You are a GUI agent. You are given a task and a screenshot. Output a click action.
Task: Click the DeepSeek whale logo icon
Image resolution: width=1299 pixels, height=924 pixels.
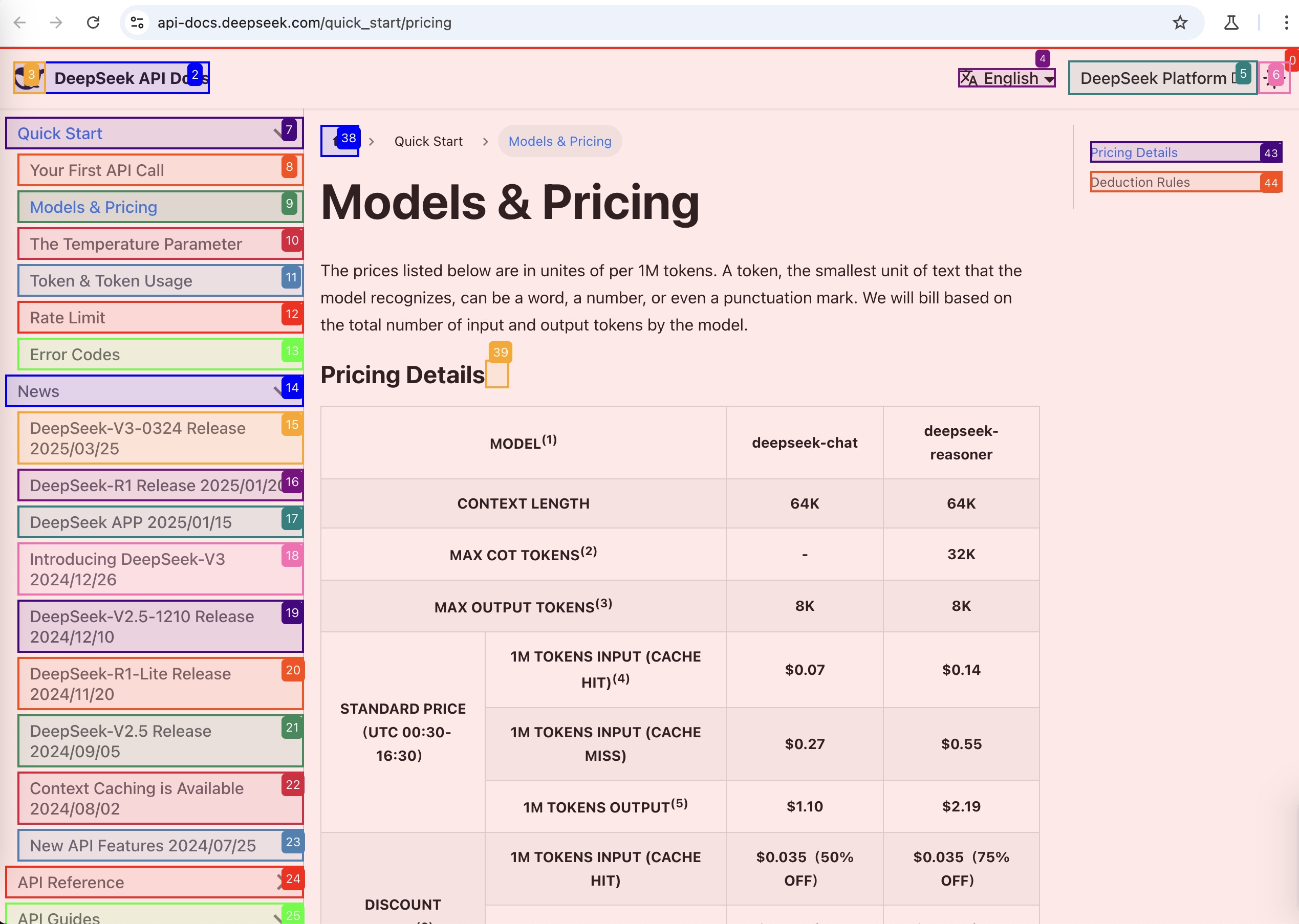coord(29,77)
